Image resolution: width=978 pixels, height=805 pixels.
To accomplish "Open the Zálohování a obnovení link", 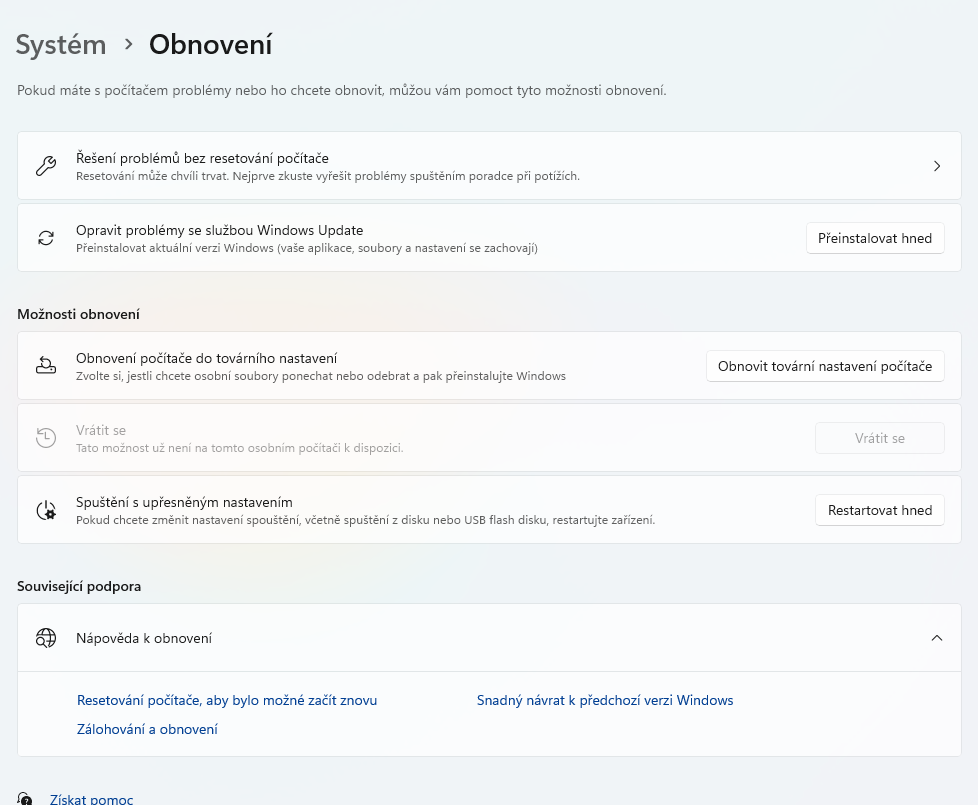I will [147, 729].
